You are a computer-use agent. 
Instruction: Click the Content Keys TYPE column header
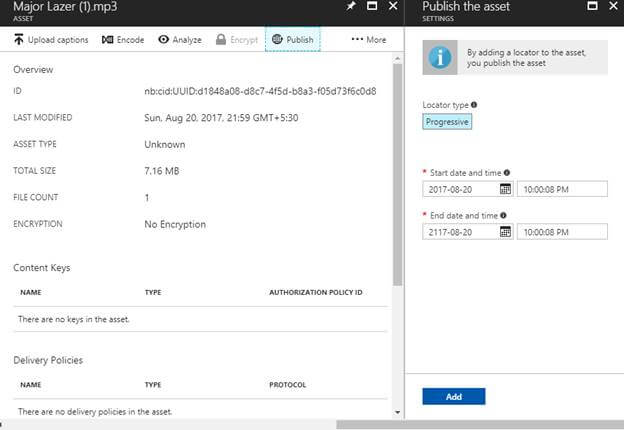coord(153,292)
